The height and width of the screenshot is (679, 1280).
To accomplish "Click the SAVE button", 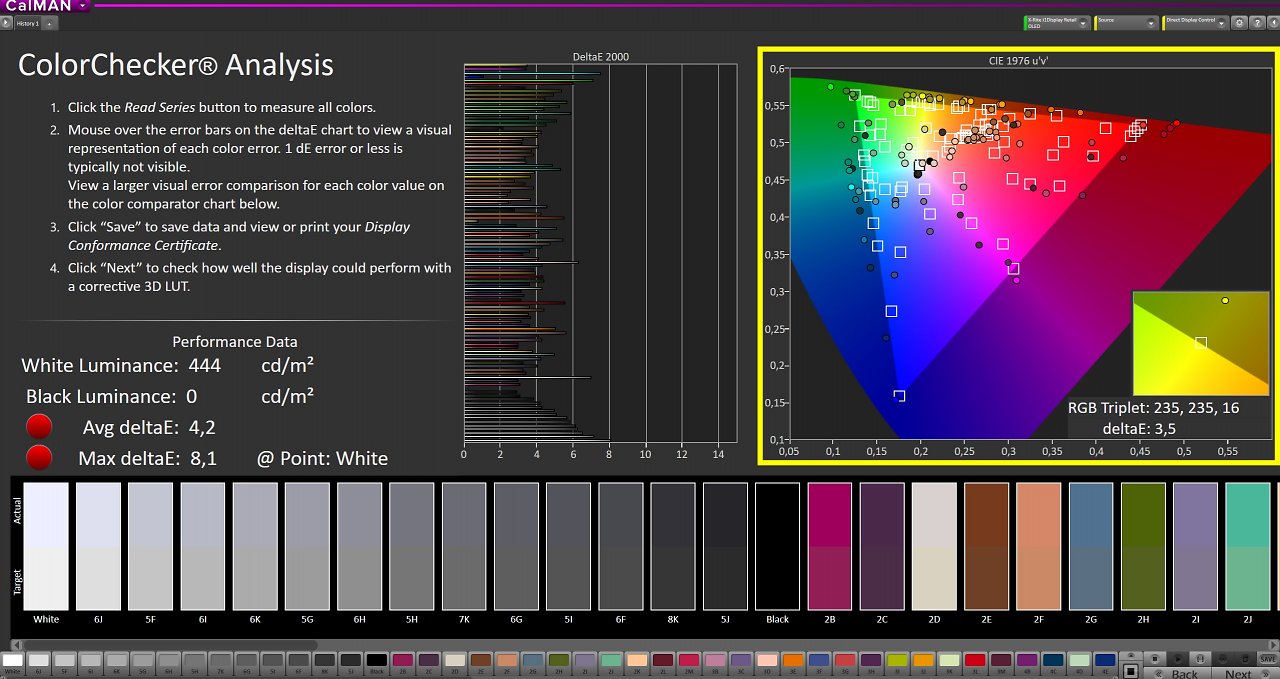I will tap(1267, 659).
